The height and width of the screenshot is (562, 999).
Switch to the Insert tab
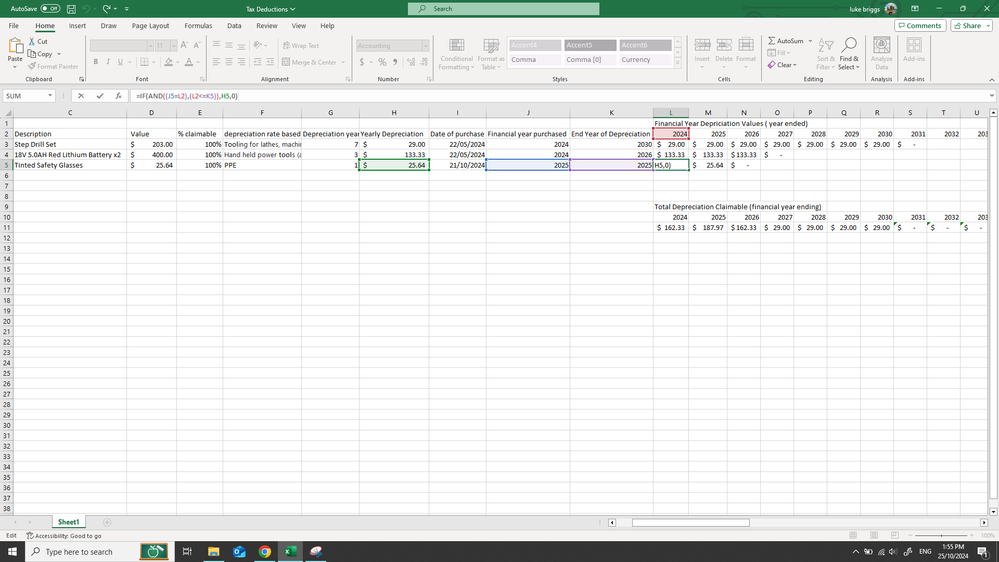tap(77, 25)
